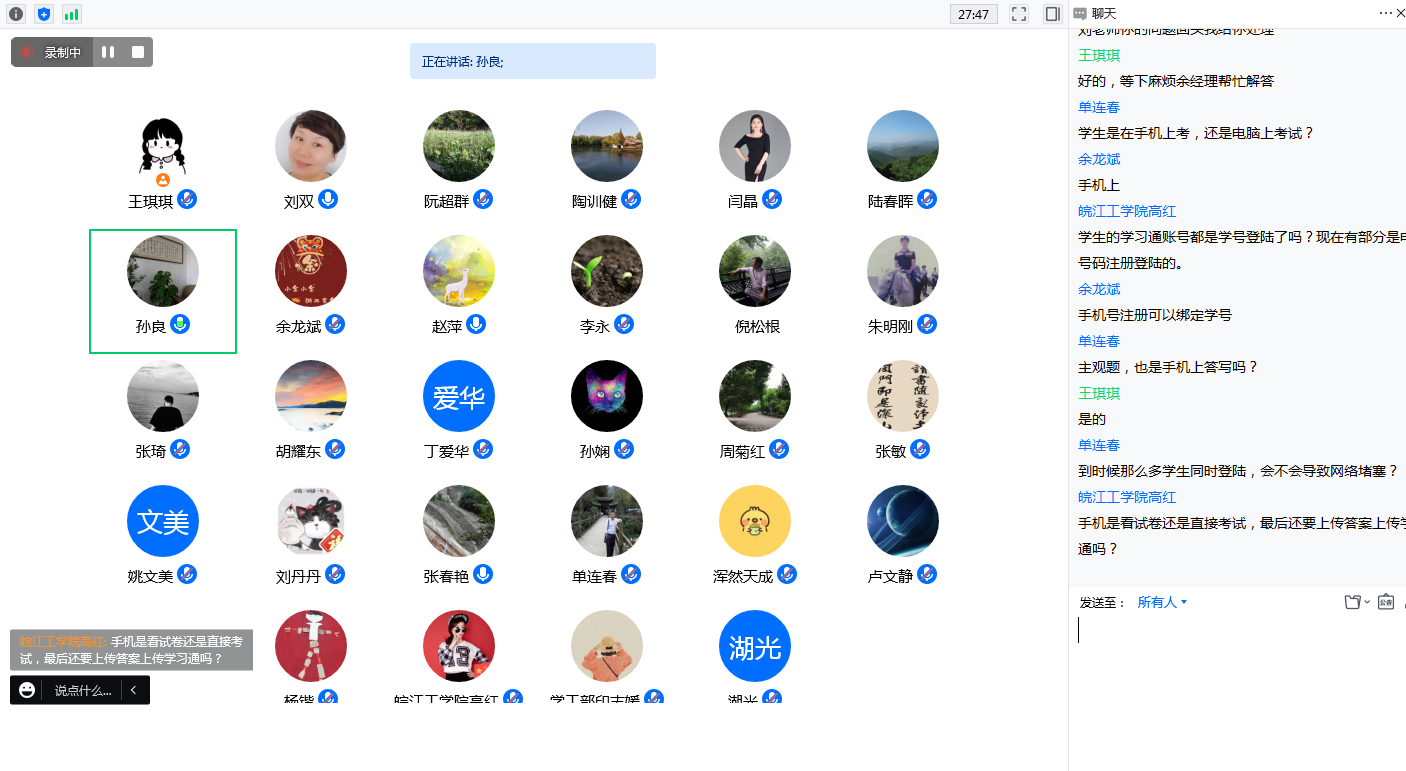Toggle microphone icon beside 赵萍
1406x771 pixels.
coord(476,324)
